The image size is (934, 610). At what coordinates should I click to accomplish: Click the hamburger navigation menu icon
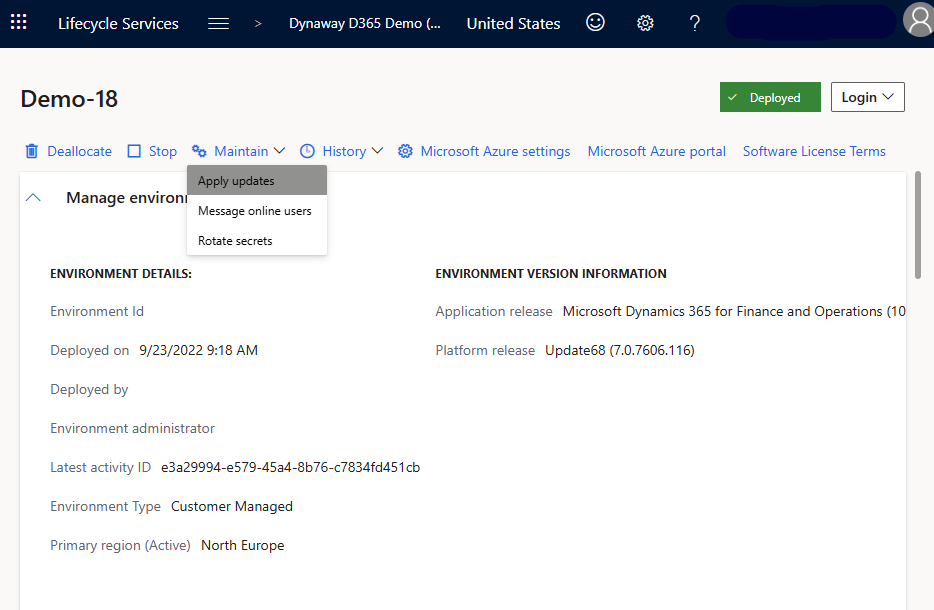(x=218, y=23)
